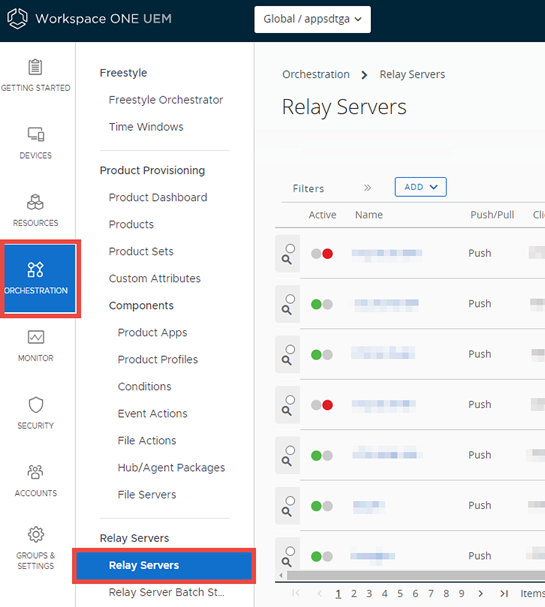
Task: Select radio button of first relay server row
Action: (290, 248)
